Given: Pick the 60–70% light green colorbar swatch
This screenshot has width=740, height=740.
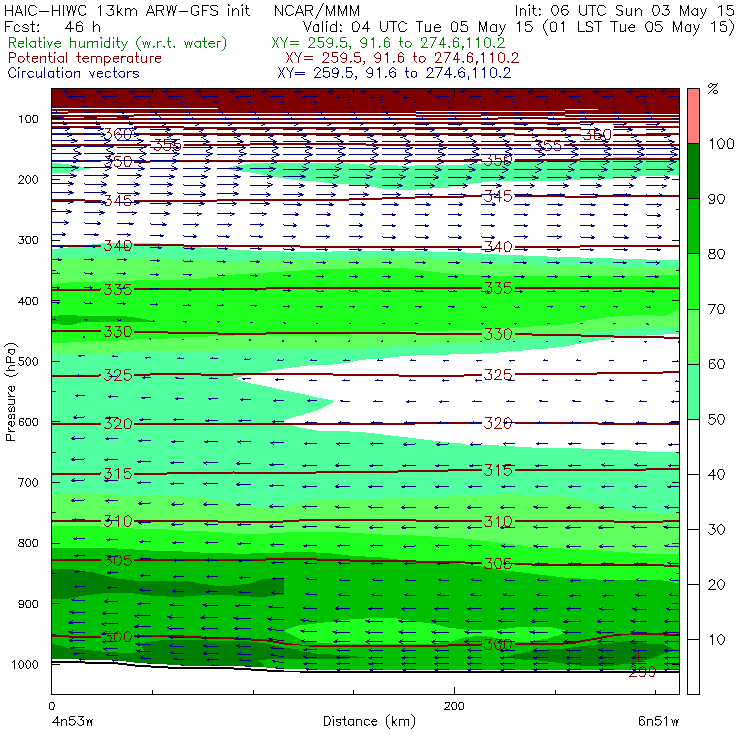Looking at the screenshot, I should [693, 336].
